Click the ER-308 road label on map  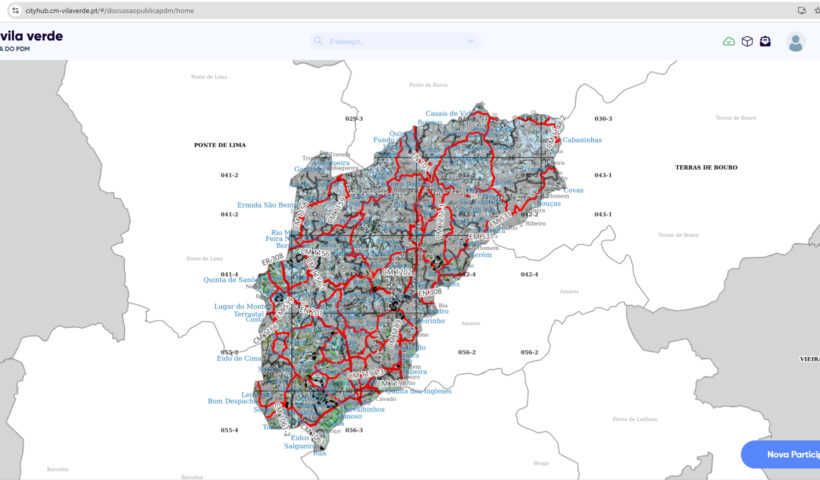tap(272, 261)
